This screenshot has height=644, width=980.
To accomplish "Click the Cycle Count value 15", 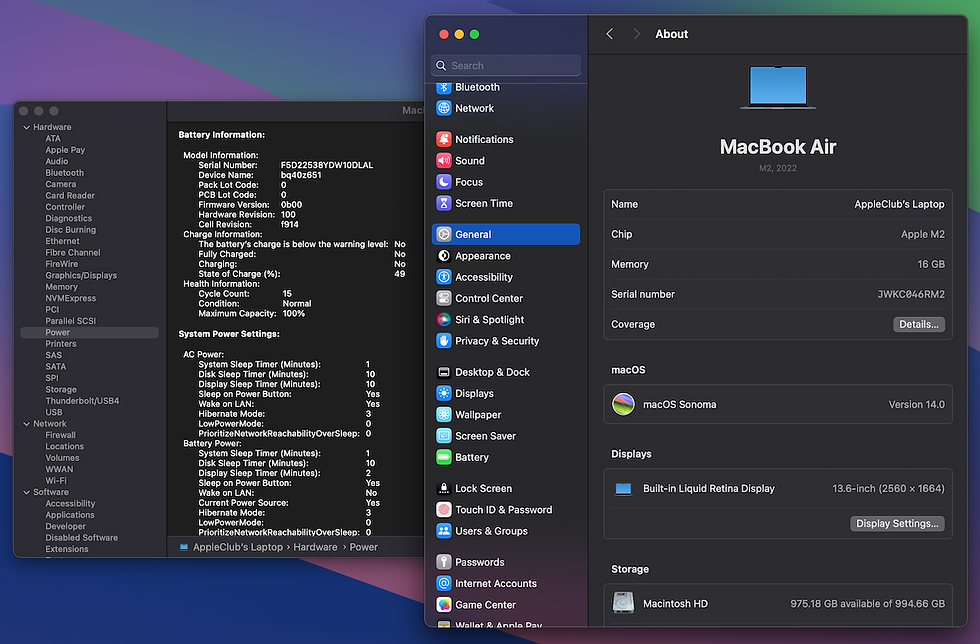I will [x=287, y=293].
